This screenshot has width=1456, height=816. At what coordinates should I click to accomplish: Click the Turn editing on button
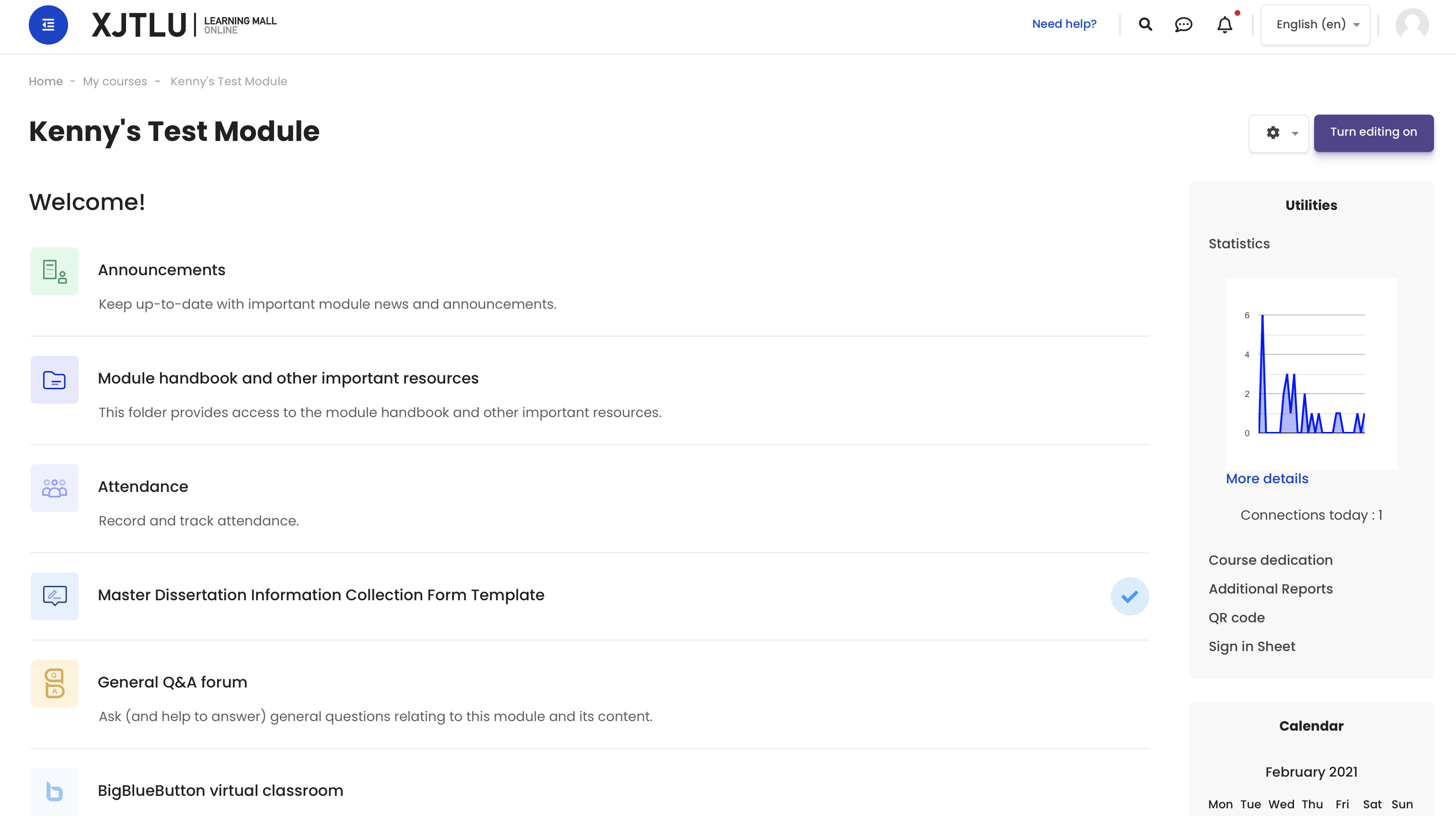pyautogui.click(x=1373, y=133)
